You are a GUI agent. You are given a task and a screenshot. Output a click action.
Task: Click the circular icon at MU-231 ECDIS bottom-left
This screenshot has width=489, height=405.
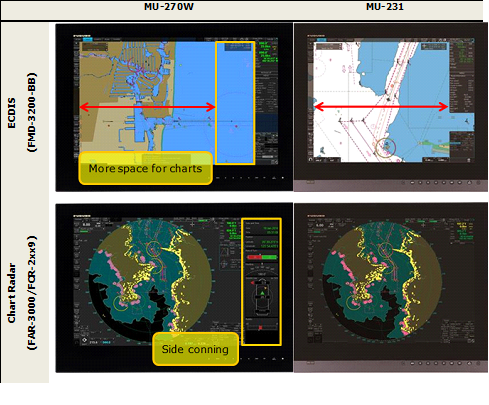pos(311,160)
